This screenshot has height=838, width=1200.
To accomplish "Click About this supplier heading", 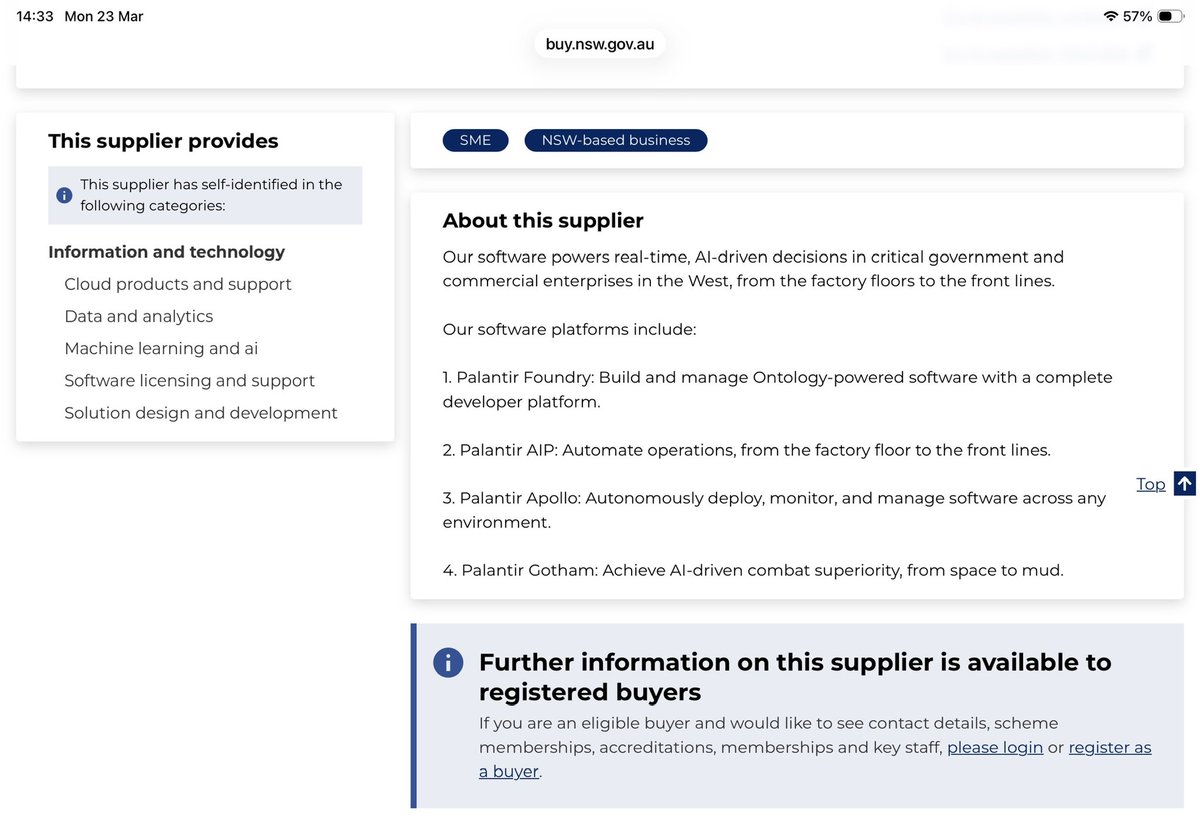I will [543, 221].
